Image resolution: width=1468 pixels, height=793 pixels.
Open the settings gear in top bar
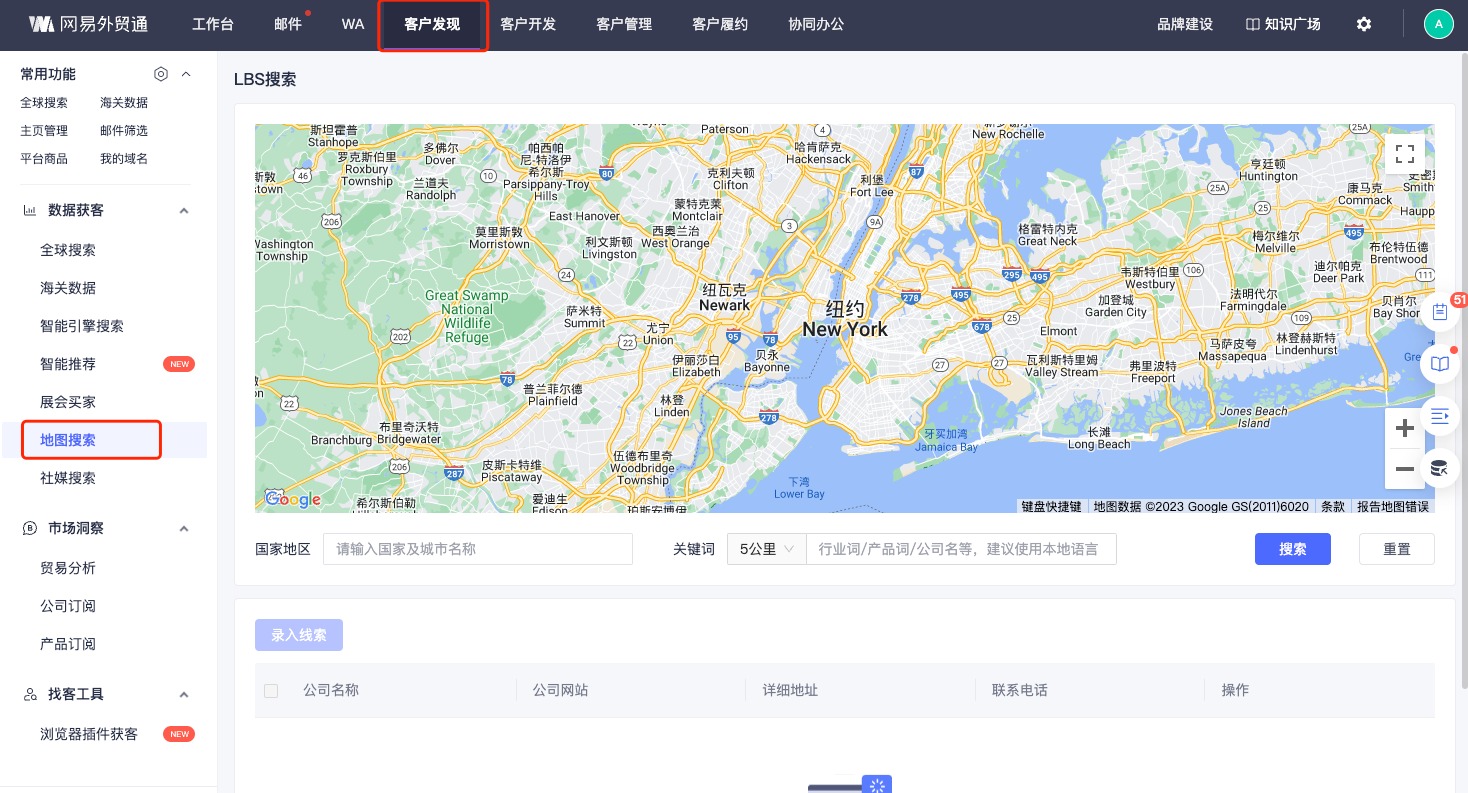(x=1364, y=24)
